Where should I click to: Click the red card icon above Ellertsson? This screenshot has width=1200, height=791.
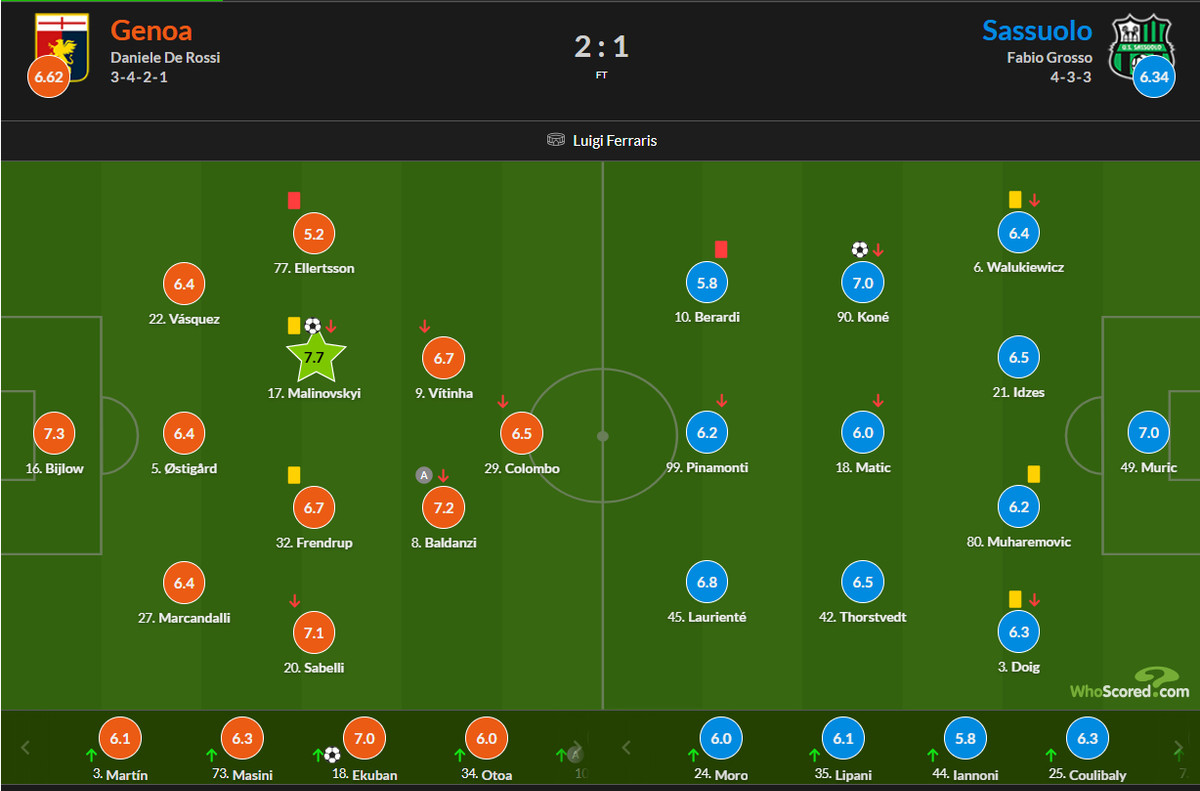click(294, 200)
